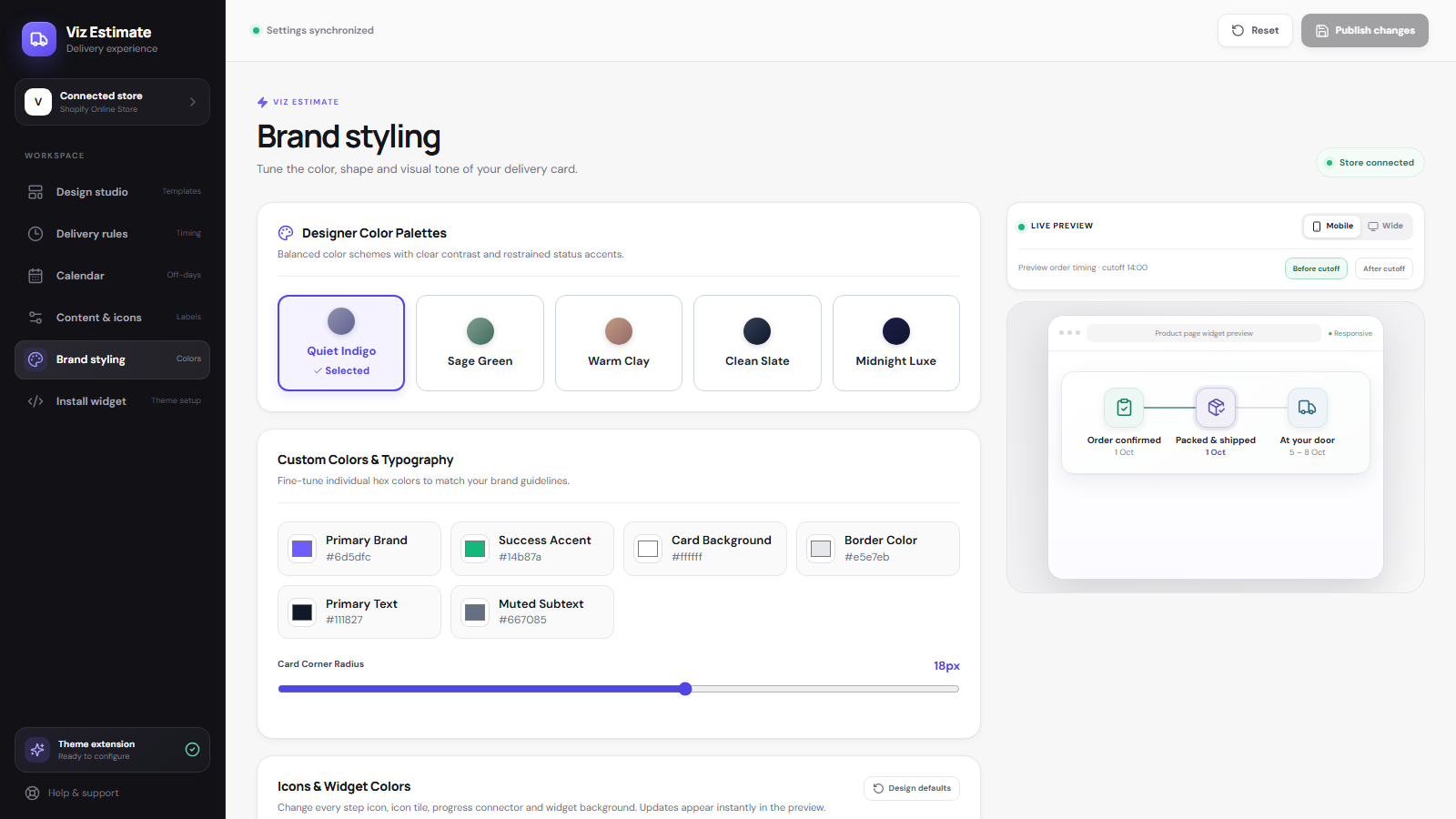
Task: Restore Design defaults for icons
Action: pyautogui.click(x=912, y=788)
